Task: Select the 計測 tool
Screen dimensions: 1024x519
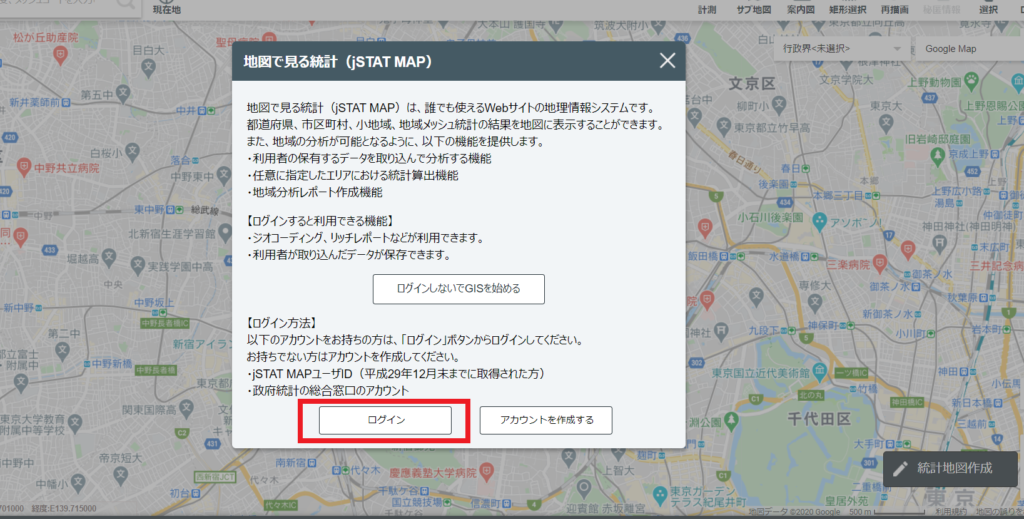Action: pyautogui.click(x=707, y=9)
